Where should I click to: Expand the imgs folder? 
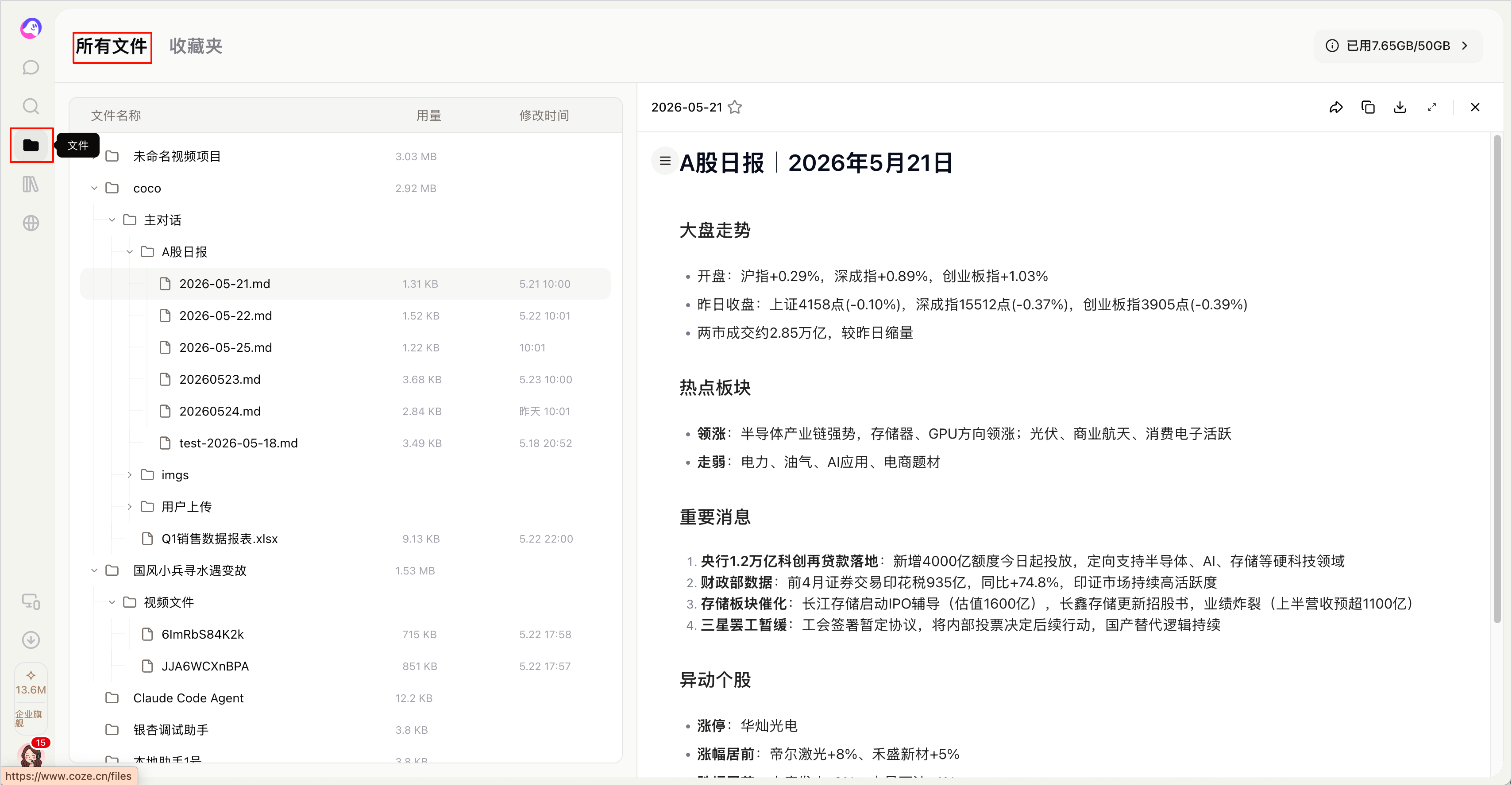[x=130, y=475]
